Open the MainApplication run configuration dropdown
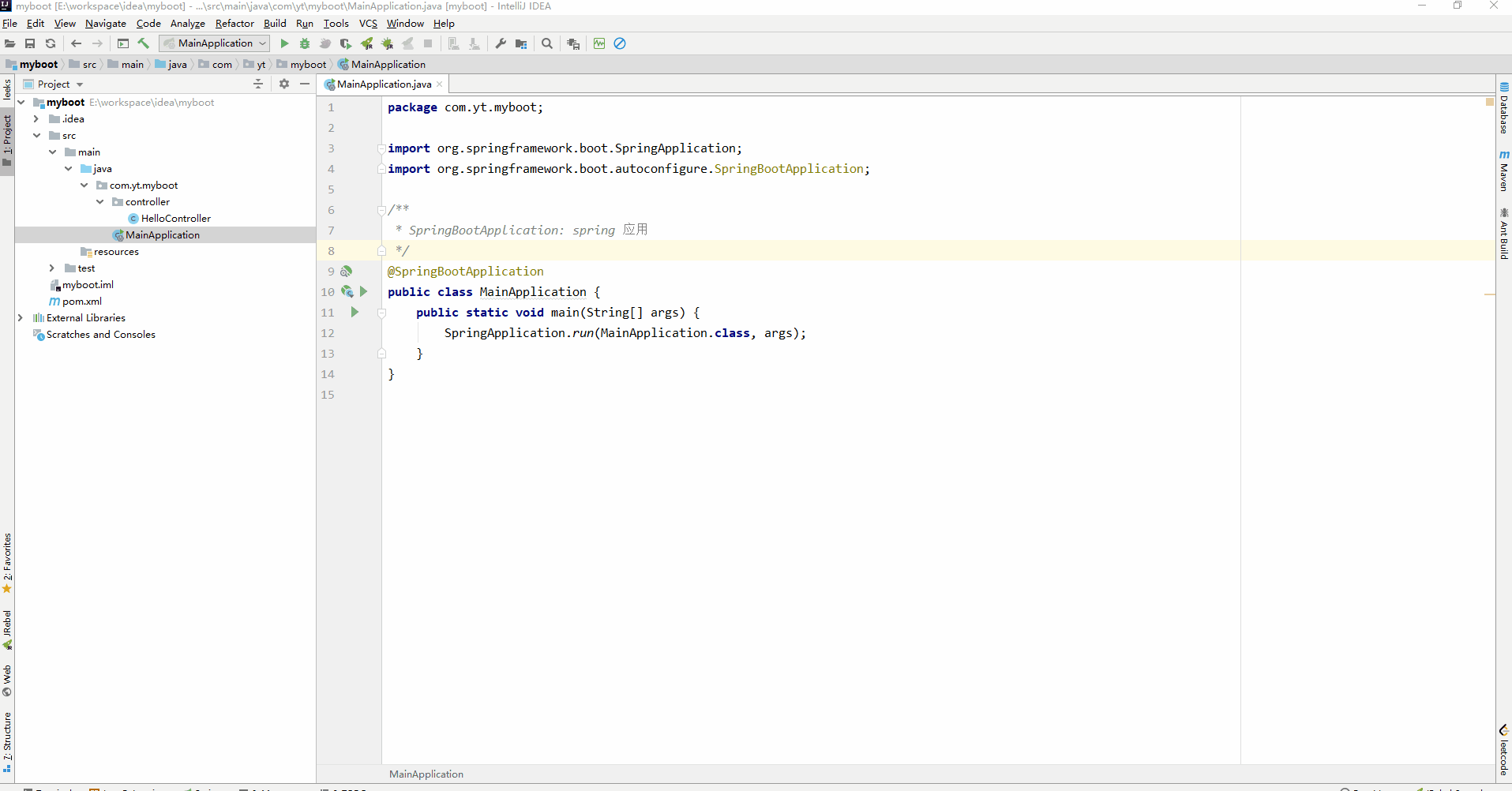The image size is (1512, 791). point(215,43)
